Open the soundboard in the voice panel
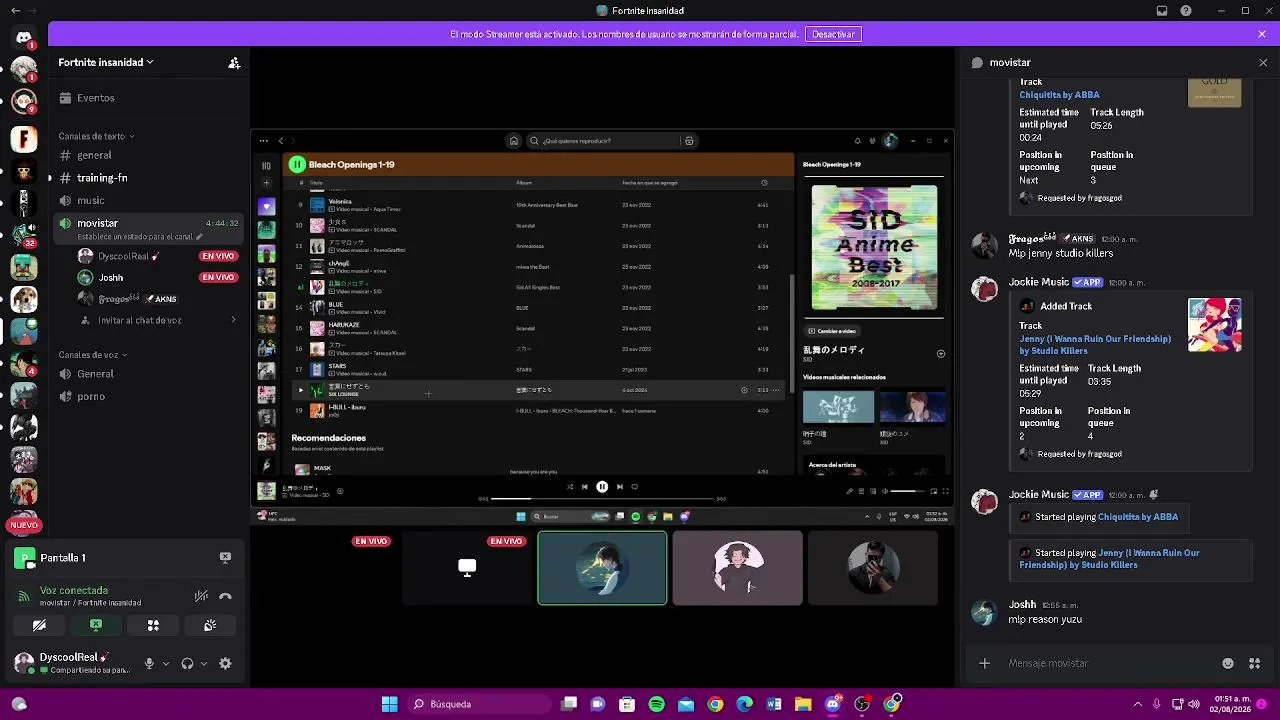Screen dimensions: 1280x720 point(210,625)
